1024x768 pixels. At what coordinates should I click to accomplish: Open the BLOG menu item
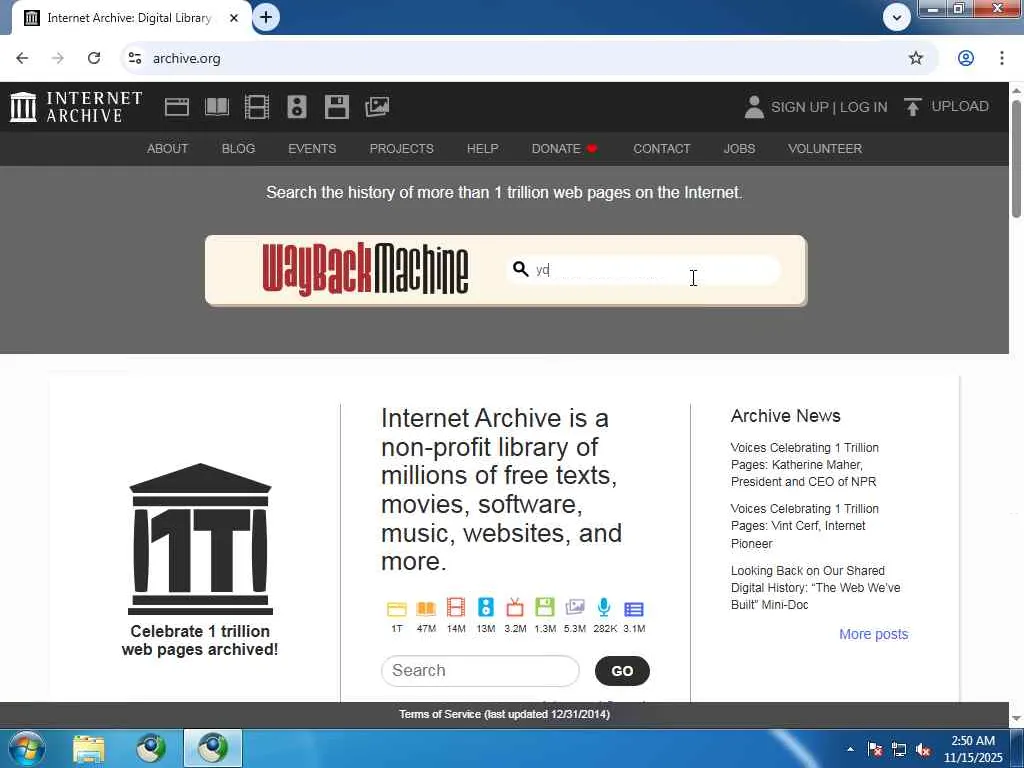pyautogui.click(x=238, y=148)
